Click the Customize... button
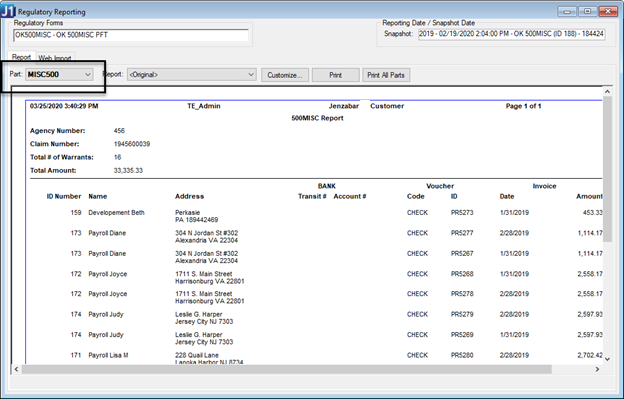The width and height of the screenshot is (624, 399). click(x=285, y=75)
